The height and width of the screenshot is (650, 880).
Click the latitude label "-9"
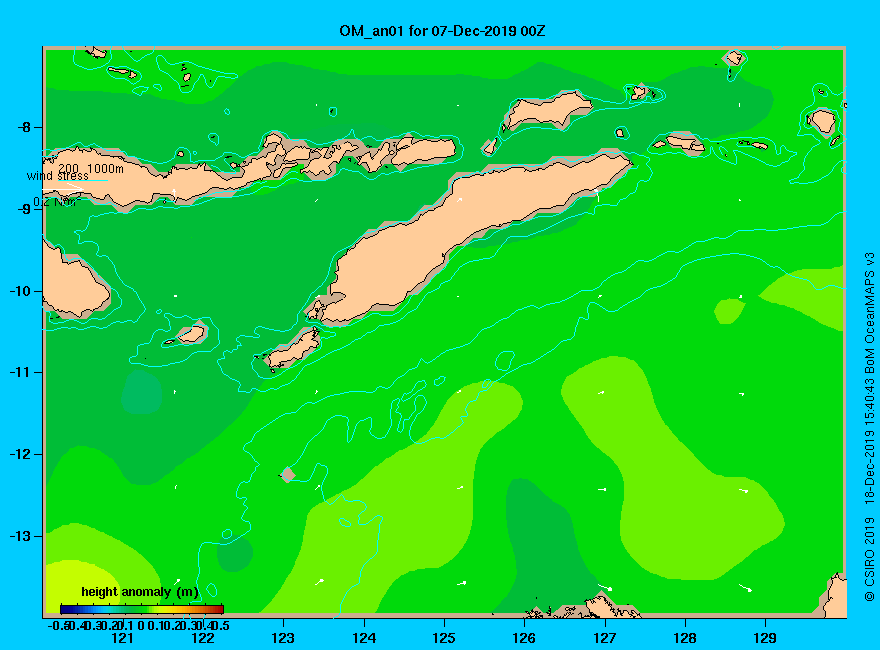click(x=24, y=209)
